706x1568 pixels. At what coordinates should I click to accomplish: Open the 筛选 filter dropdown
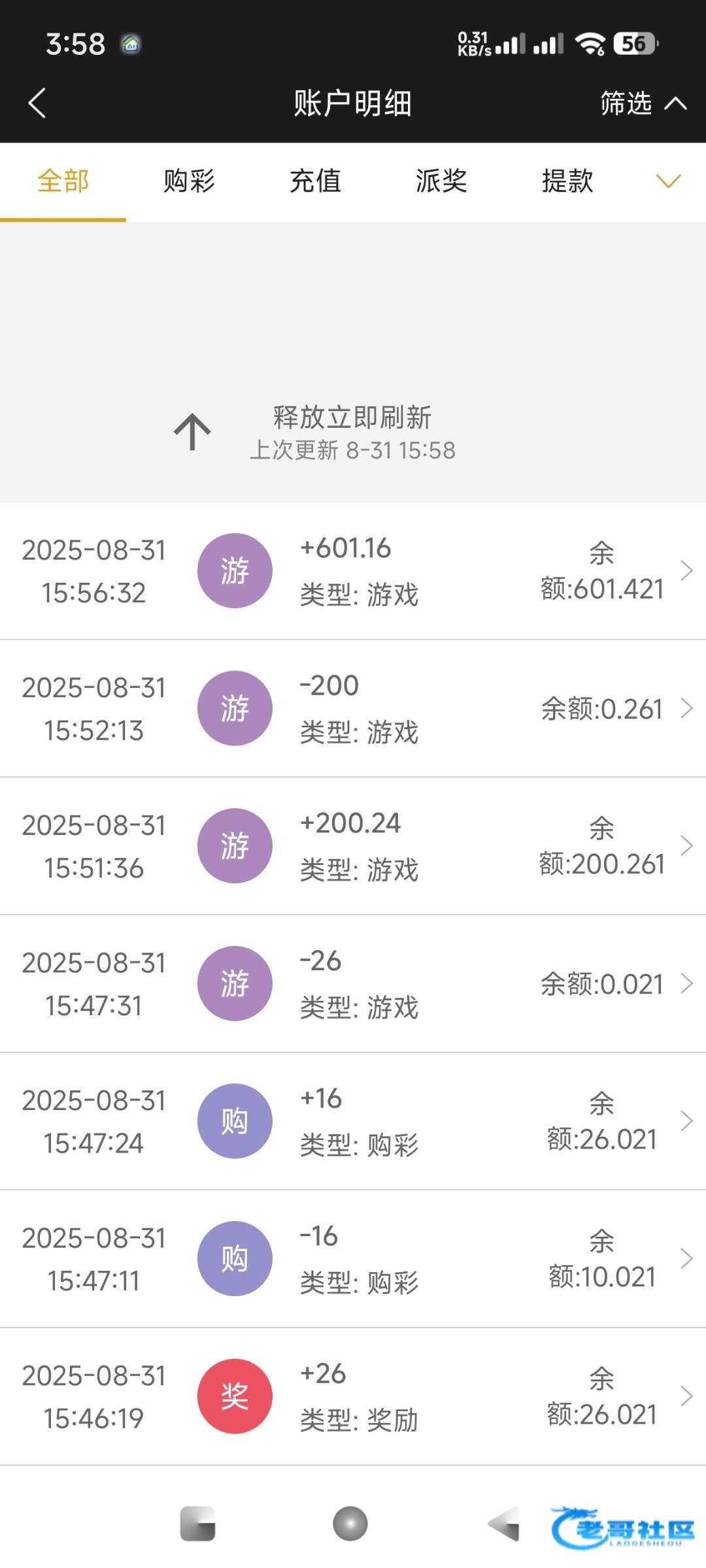(643, 103)
